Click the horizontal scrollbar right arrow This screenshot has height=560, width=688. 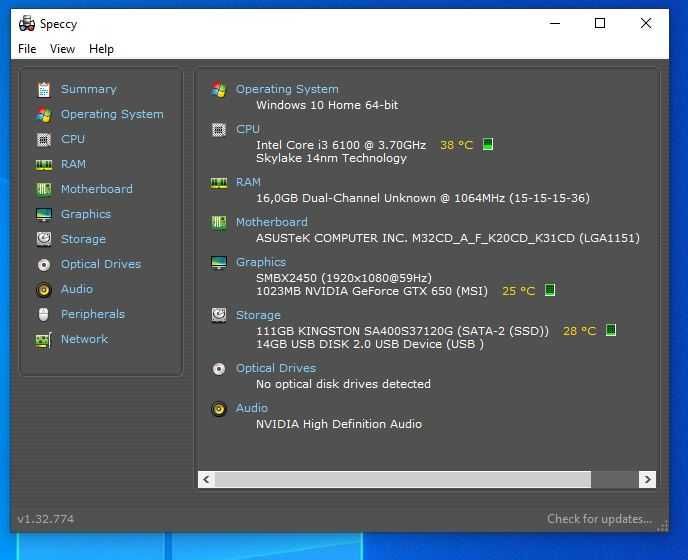[x=648, y=479]
